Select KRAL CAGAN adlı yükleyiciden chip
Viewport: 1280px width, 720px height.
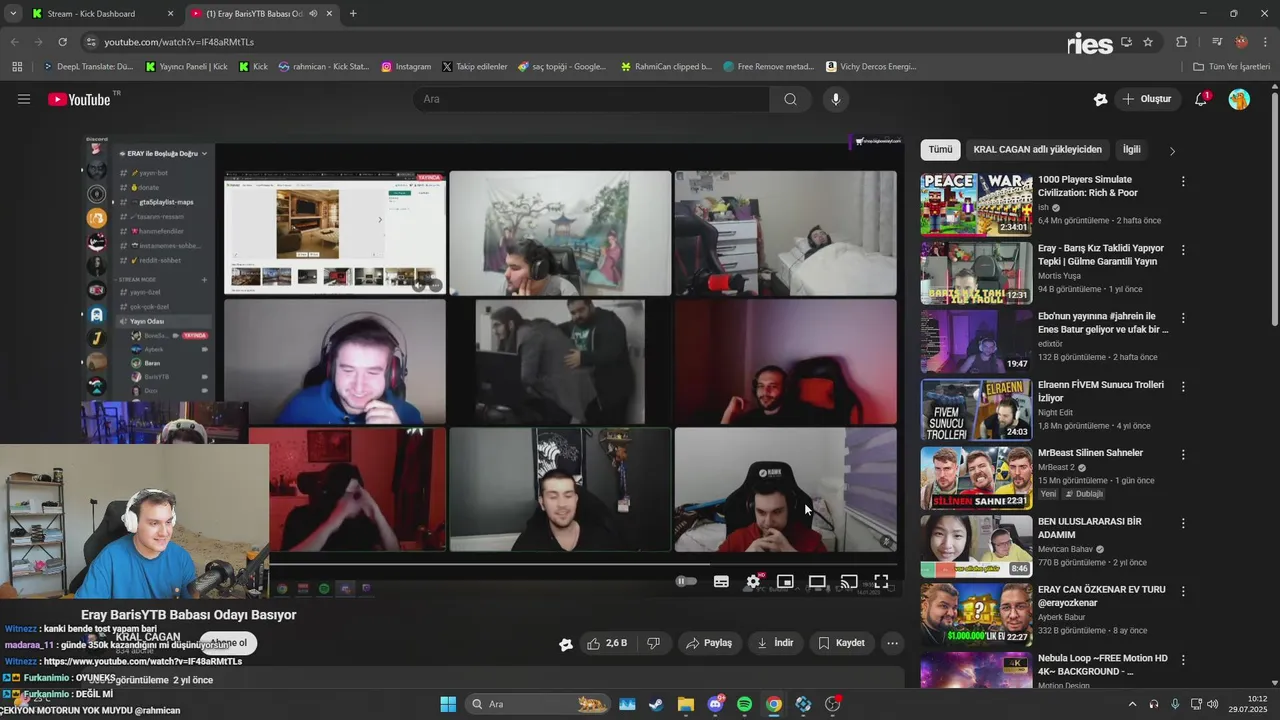[1037, 149]
